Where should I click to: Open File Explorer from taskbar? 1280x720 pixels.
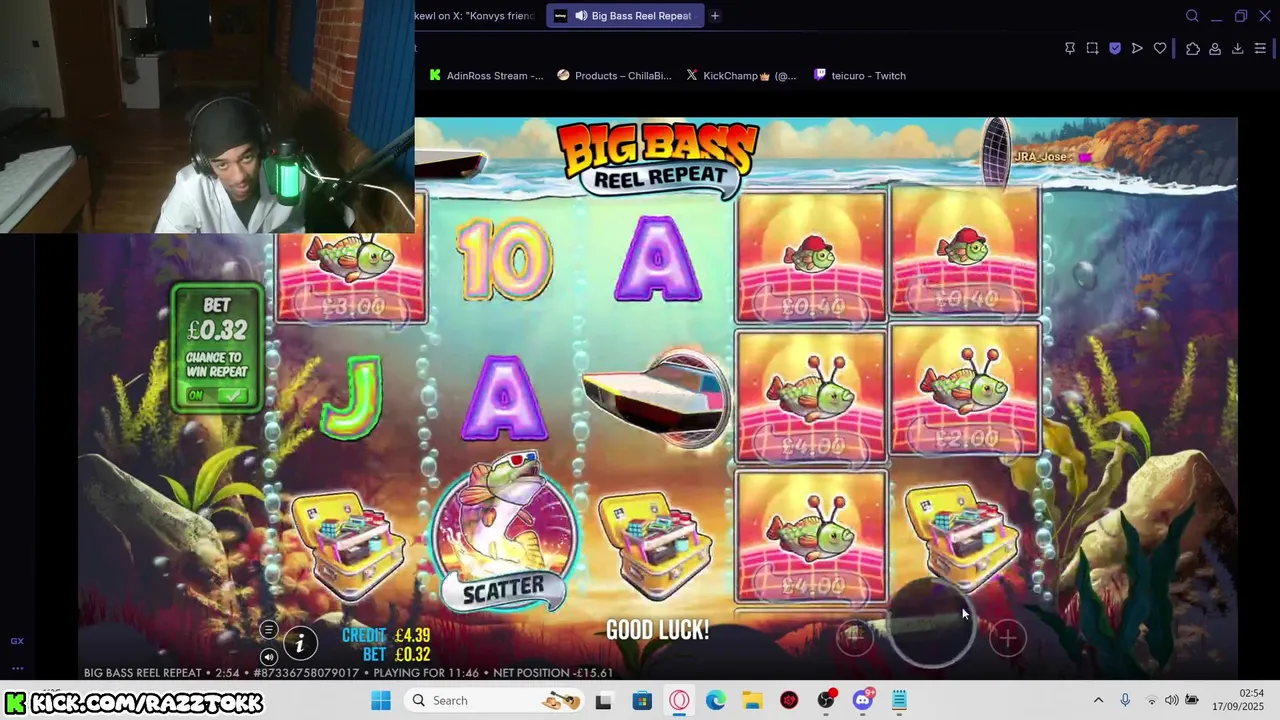click(x=752, y=700)
